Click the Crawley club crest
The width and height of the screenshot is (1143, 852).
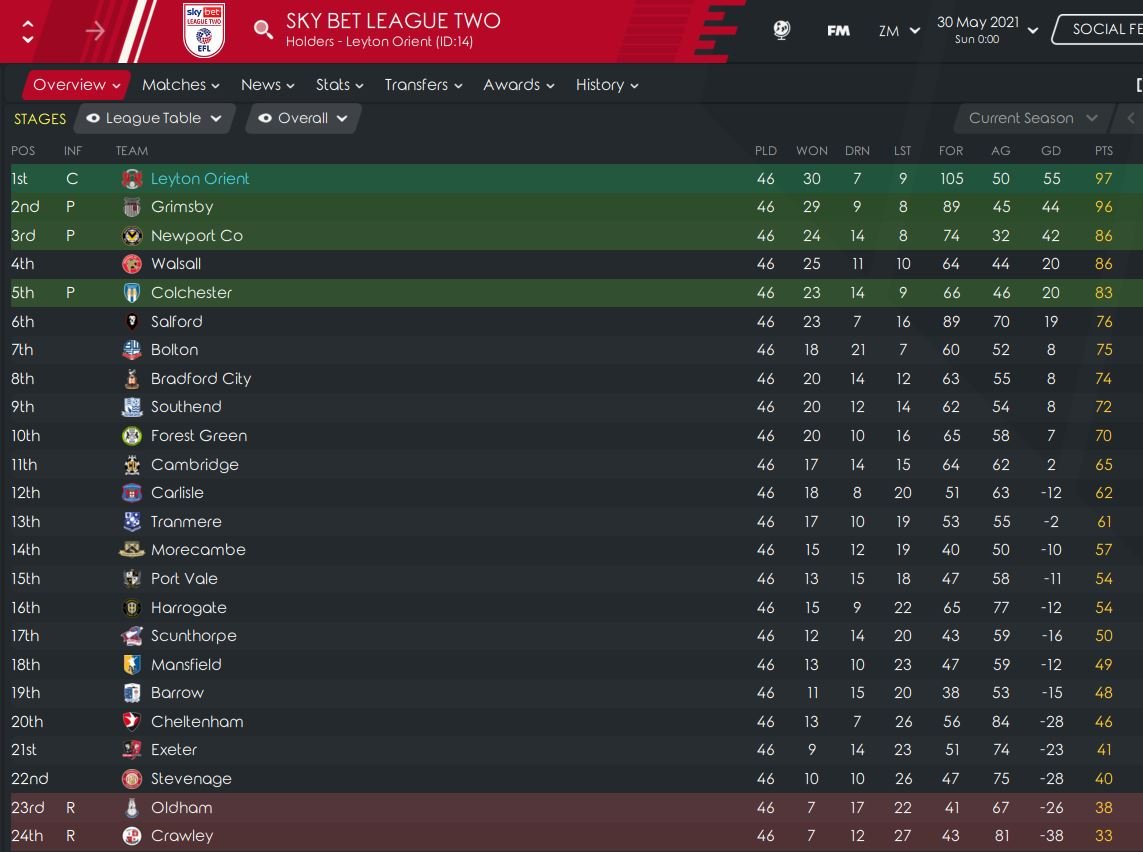[x=132, y=836]
